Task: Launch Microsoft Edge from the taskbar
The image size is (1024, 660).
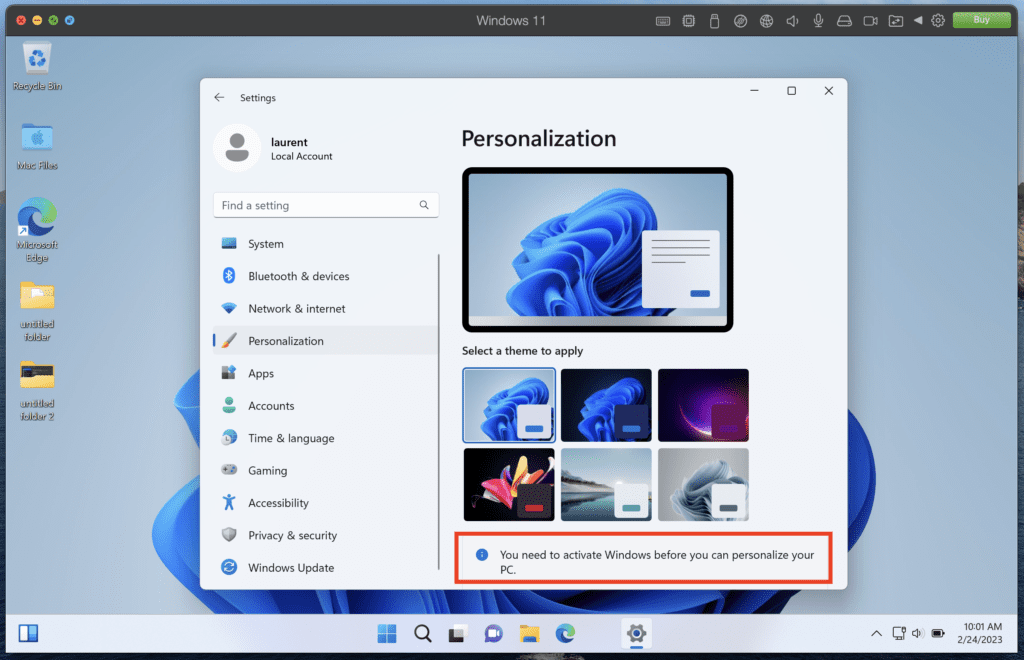Action: tap(565, 633)
